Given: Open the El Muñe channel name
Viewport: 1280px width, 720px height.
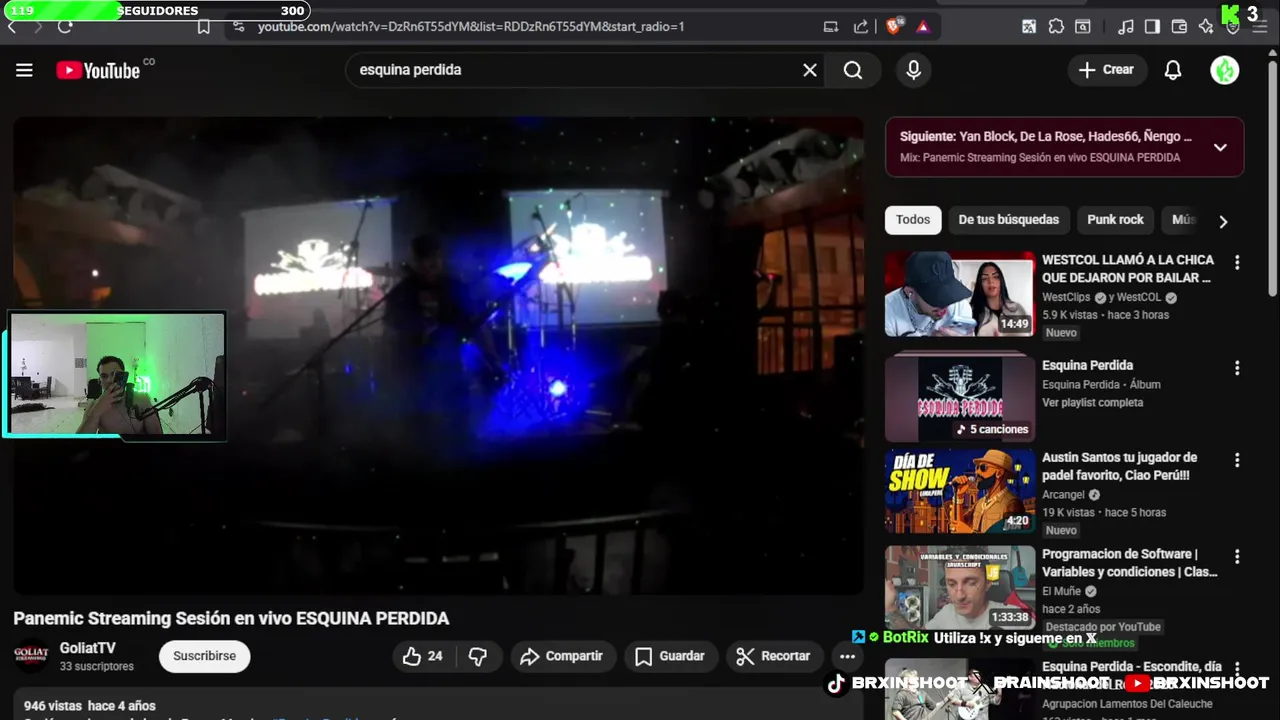Looking at the screenshot, I should tap(1062, 591).
